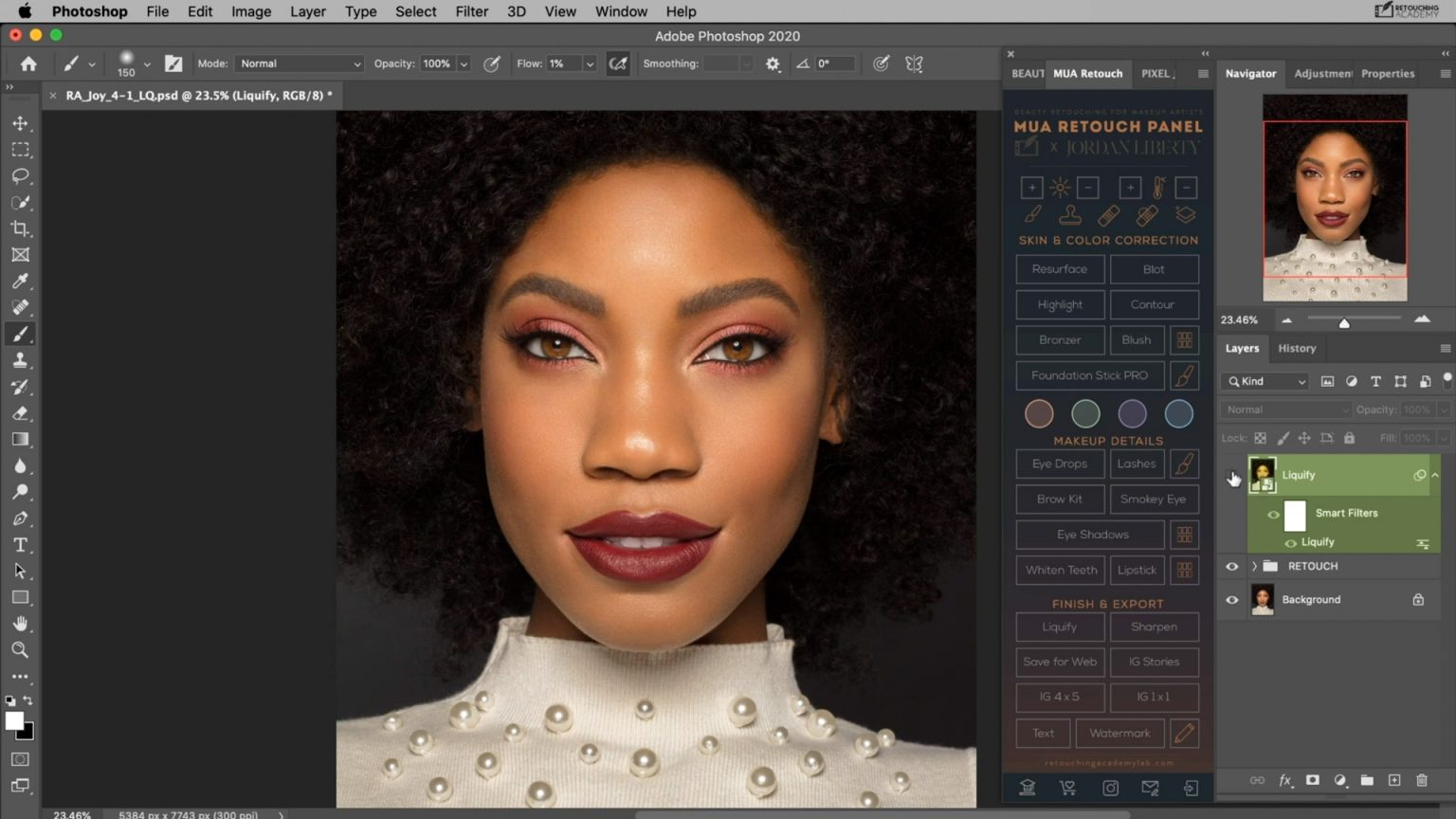This screenshot has width=1456, height=819.
Task: Expand the RETOUCH group
Action: click(x=1253, y=566)
